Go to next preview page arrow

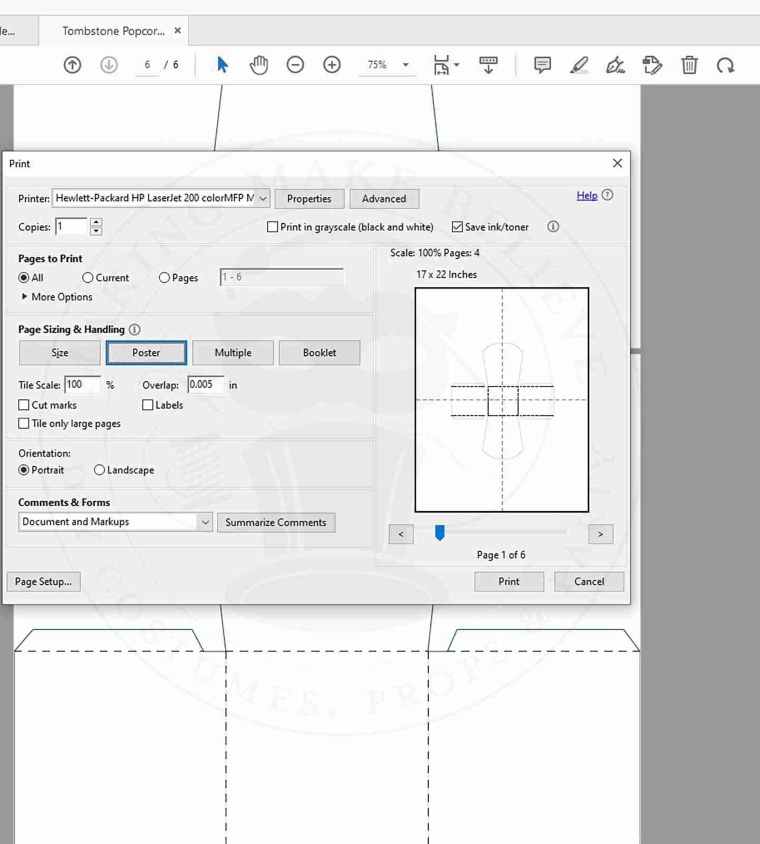(x=601, y=534)
